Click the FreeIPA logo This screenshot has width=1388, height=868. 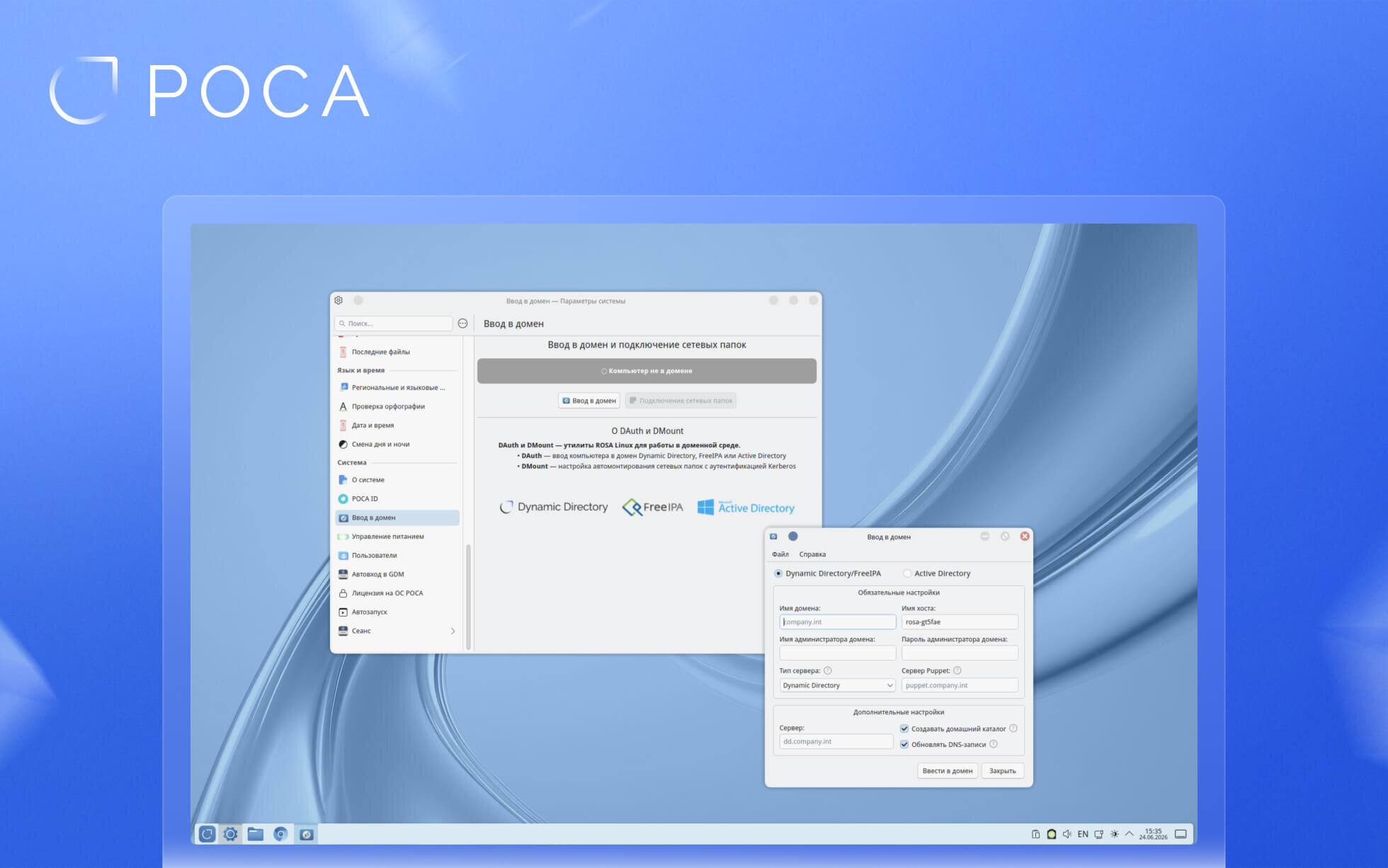[652, 507]
